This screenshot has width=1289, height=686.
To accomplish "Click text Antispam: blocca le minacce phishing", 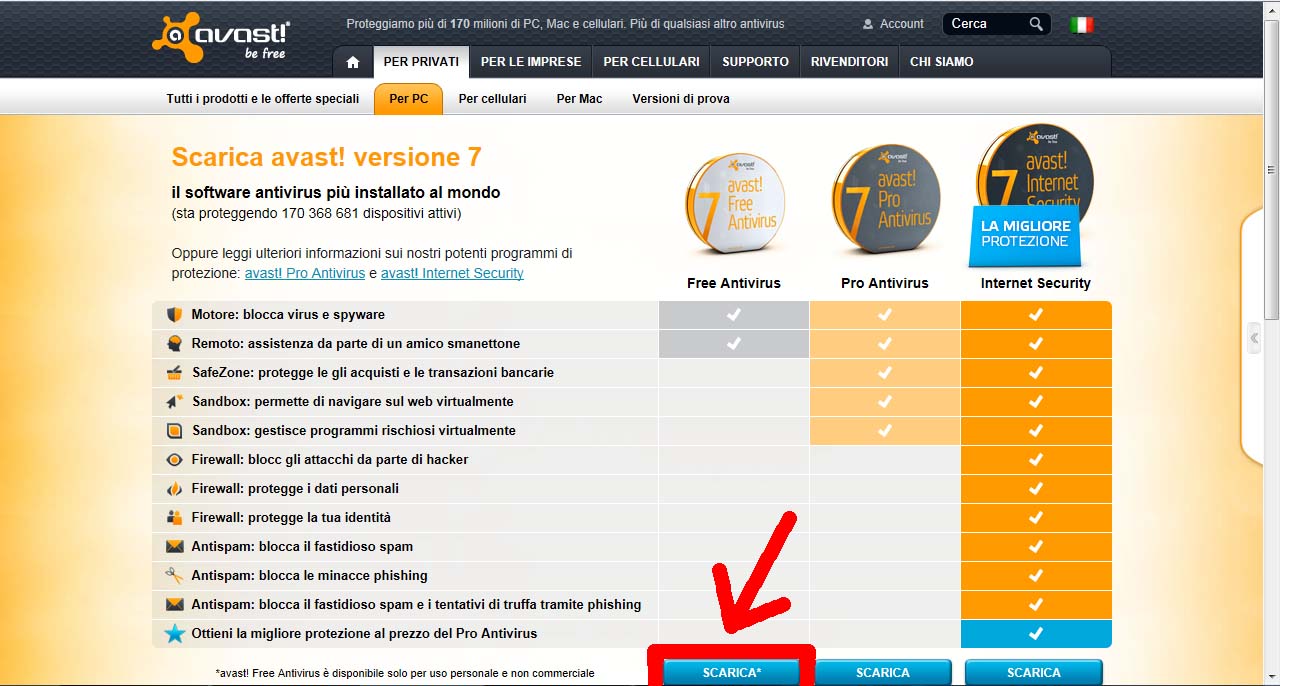I will [x=309, y=576].
